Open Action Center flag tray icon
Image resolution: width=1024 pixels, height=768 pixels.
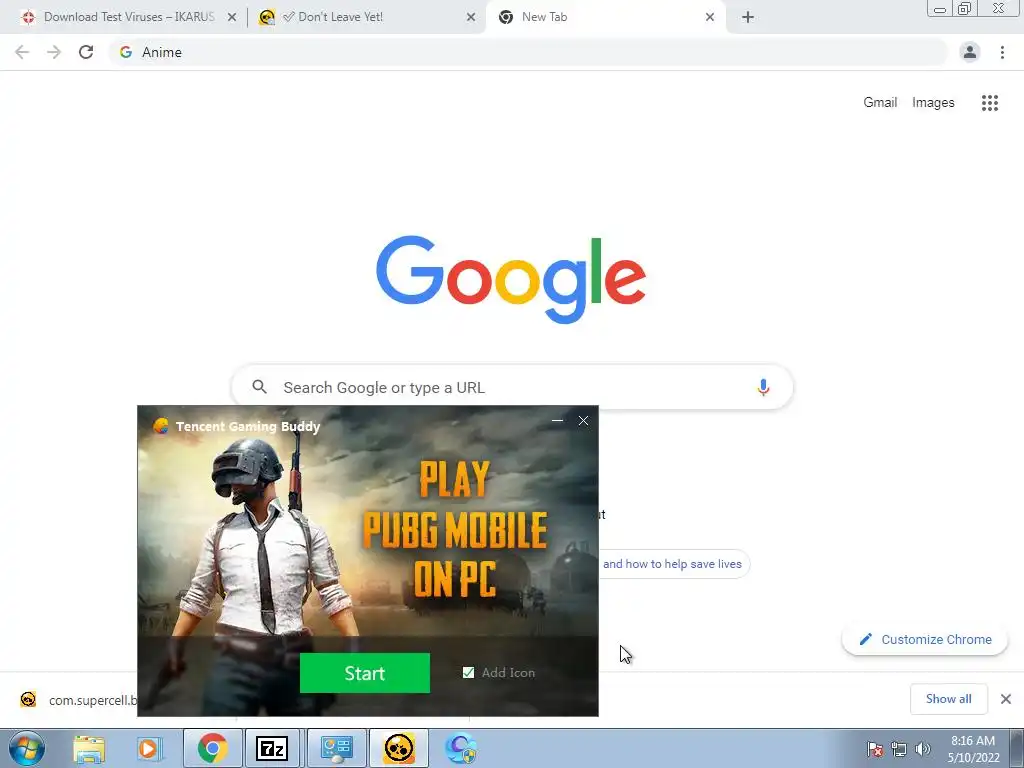[x=875, y=749]
